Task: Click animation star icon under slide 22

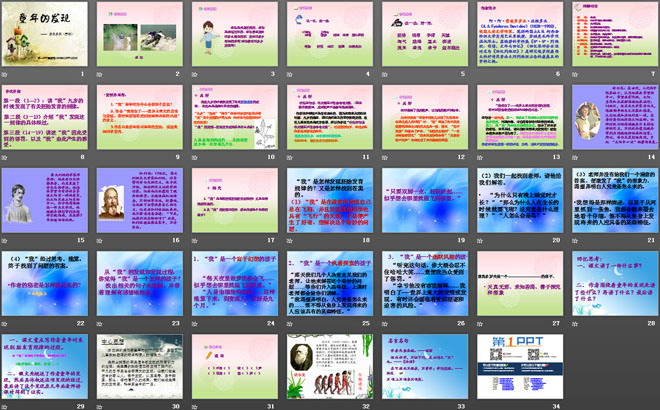Action: coord(5,324)
